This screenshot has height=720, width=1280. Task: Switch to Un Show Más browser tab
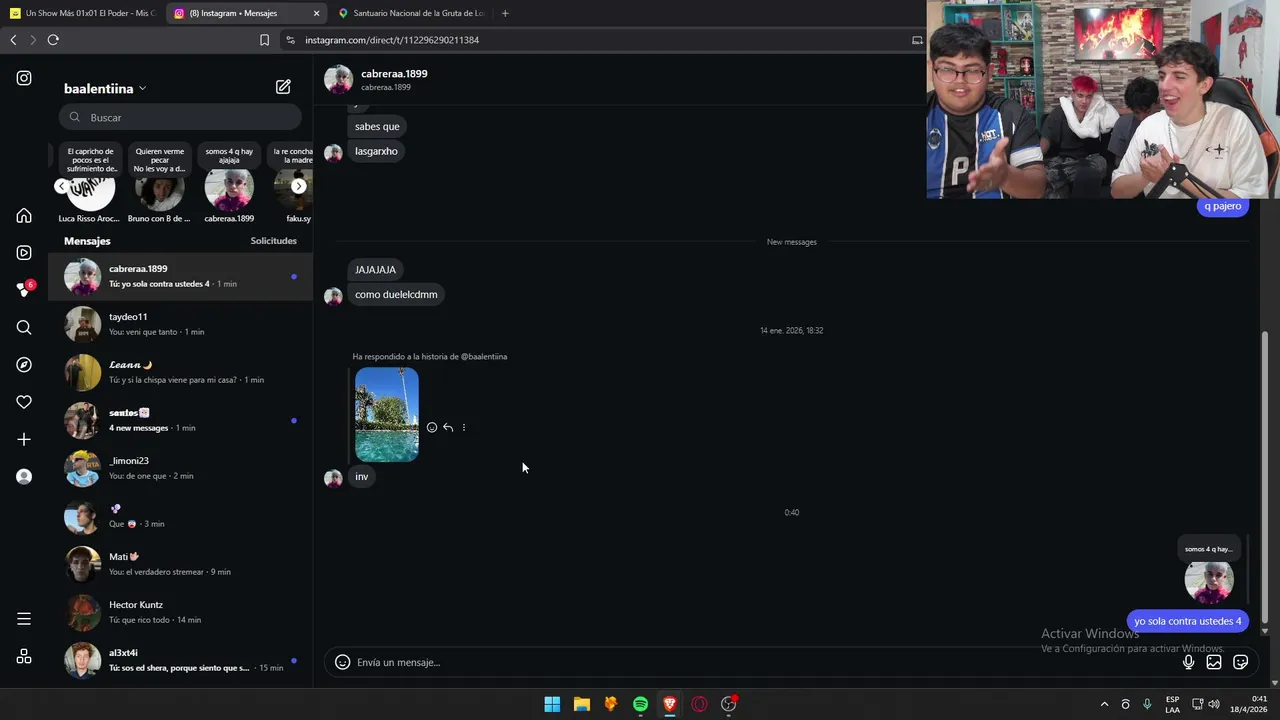[83, 13]
